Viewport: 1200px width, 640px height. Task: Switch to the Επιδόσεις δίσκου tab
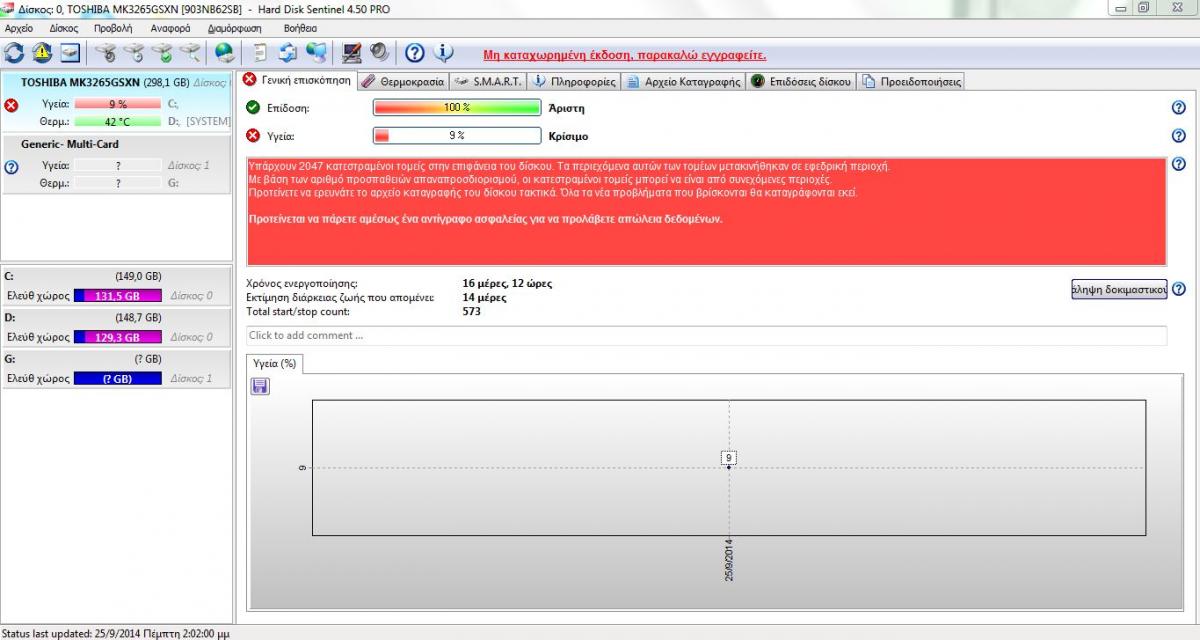point(801,81)
